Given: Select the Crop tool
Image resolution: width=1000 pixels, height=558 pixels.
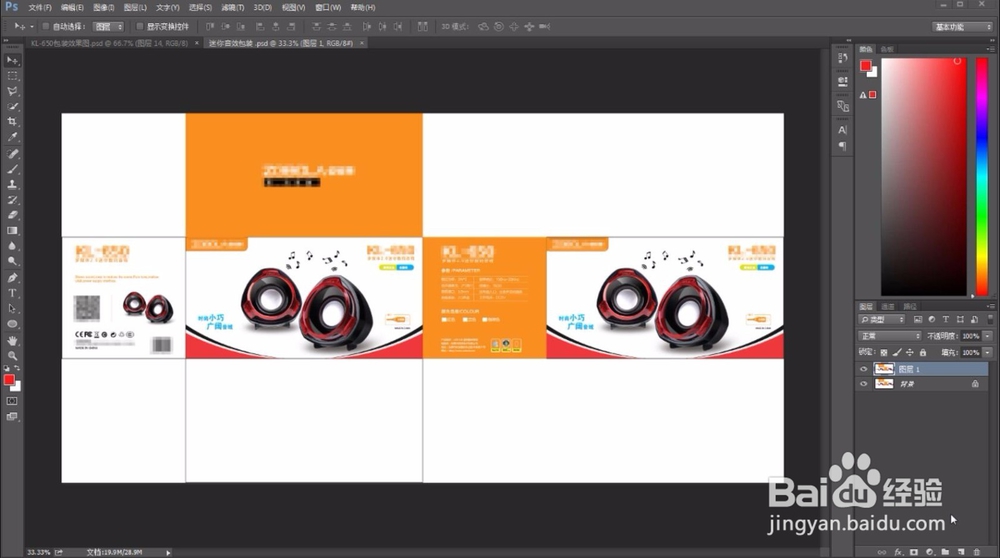Looking at the screenshot, I should pyautogui.click(x=12, y=122).
